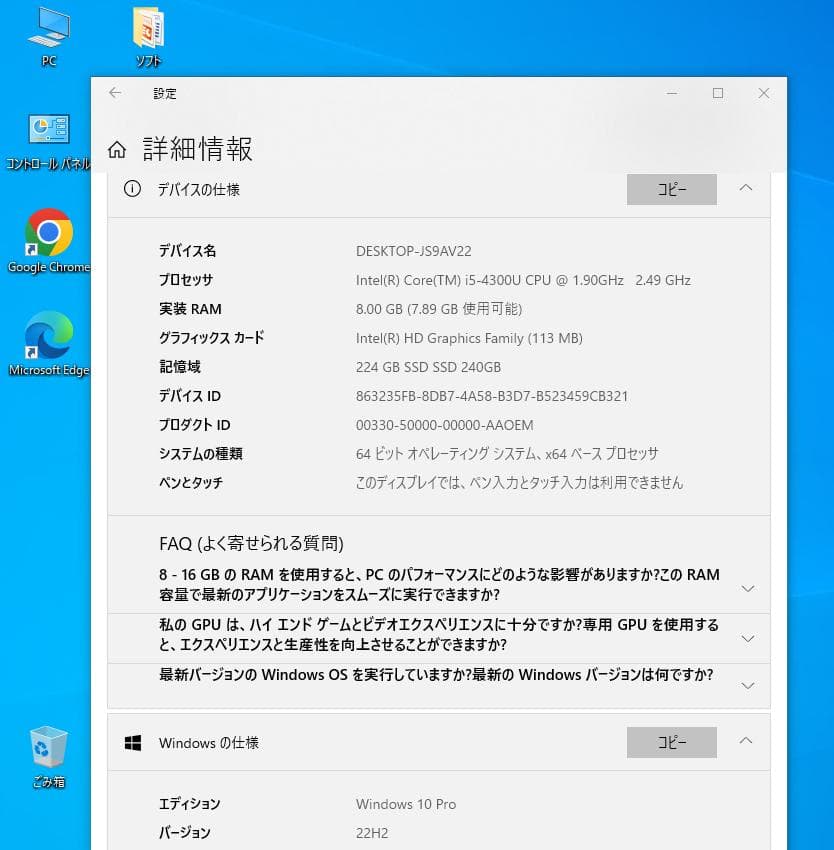This screenshot has height=850, width=834.
Task: Click the Windows logo beside Windows の仕様
Action: pos(131,743)
